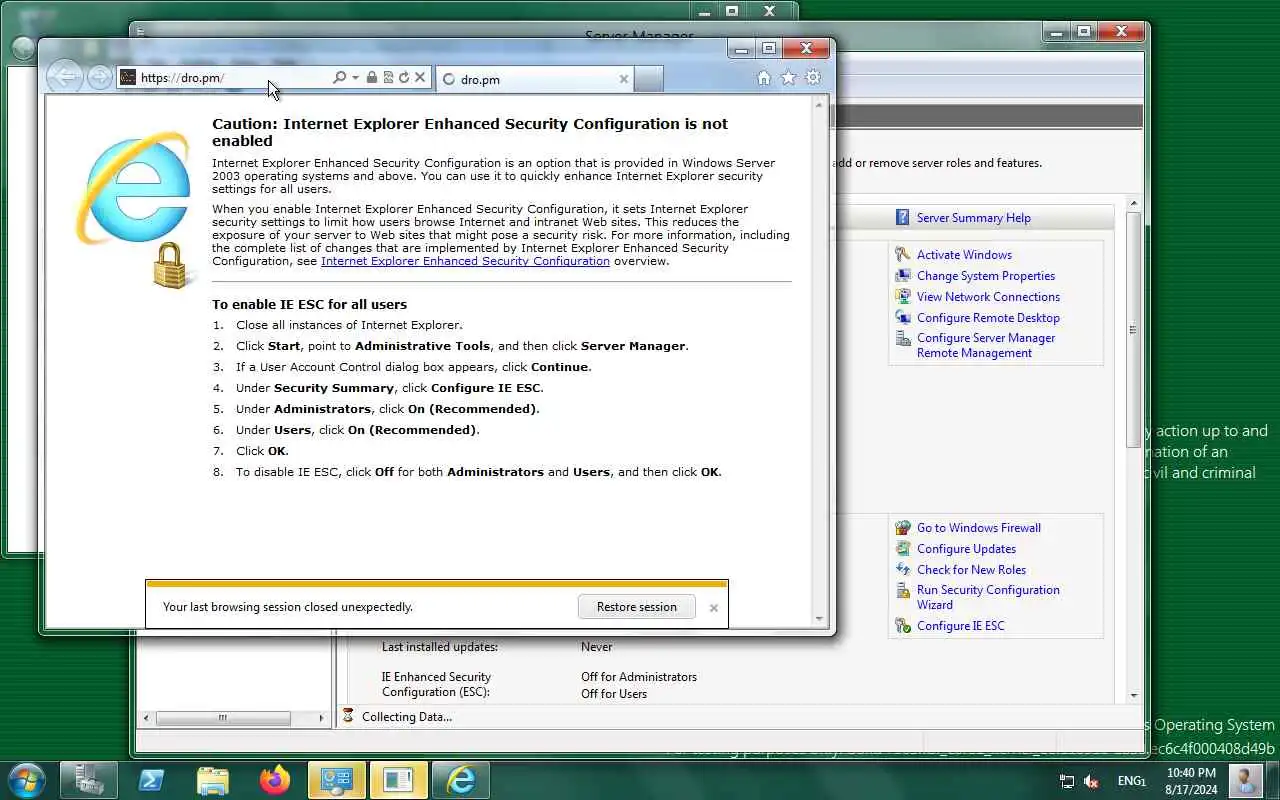
Task: Refresh the dro.pm page
Action: coord(404,77)
